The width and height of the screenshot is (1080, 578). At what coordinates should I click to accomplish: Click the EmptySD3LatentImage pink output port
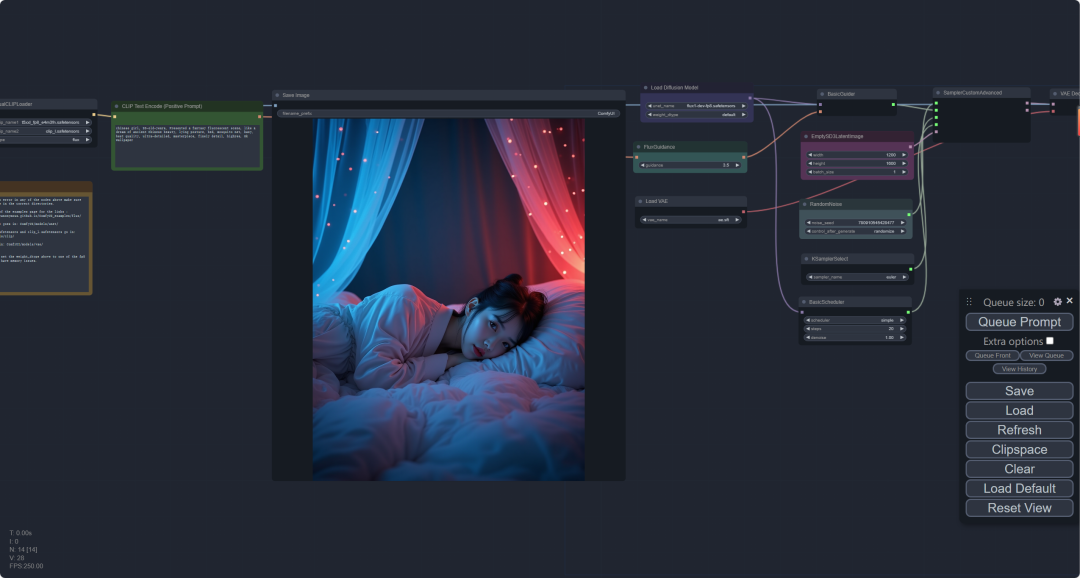tap(911, 147)
